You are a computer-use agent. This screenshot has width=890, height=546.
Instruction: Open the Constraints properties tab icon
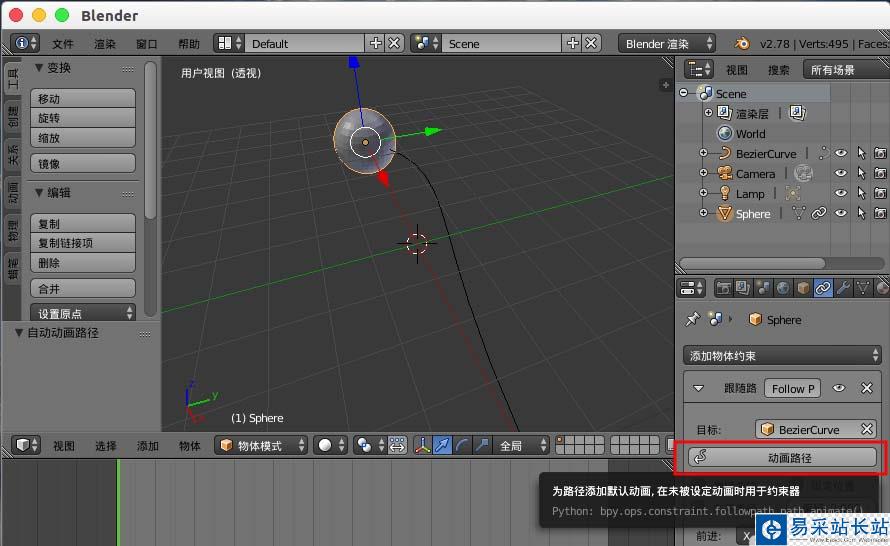[x=823, y=288]
